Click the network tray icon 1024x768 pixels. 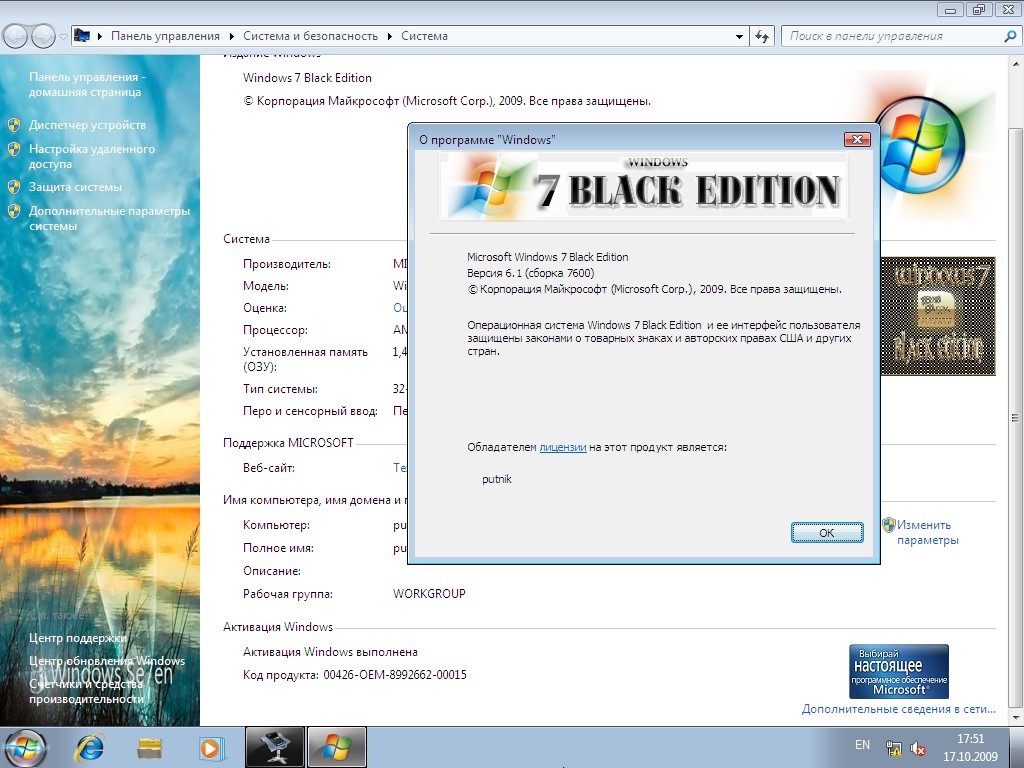pos(893,748)
